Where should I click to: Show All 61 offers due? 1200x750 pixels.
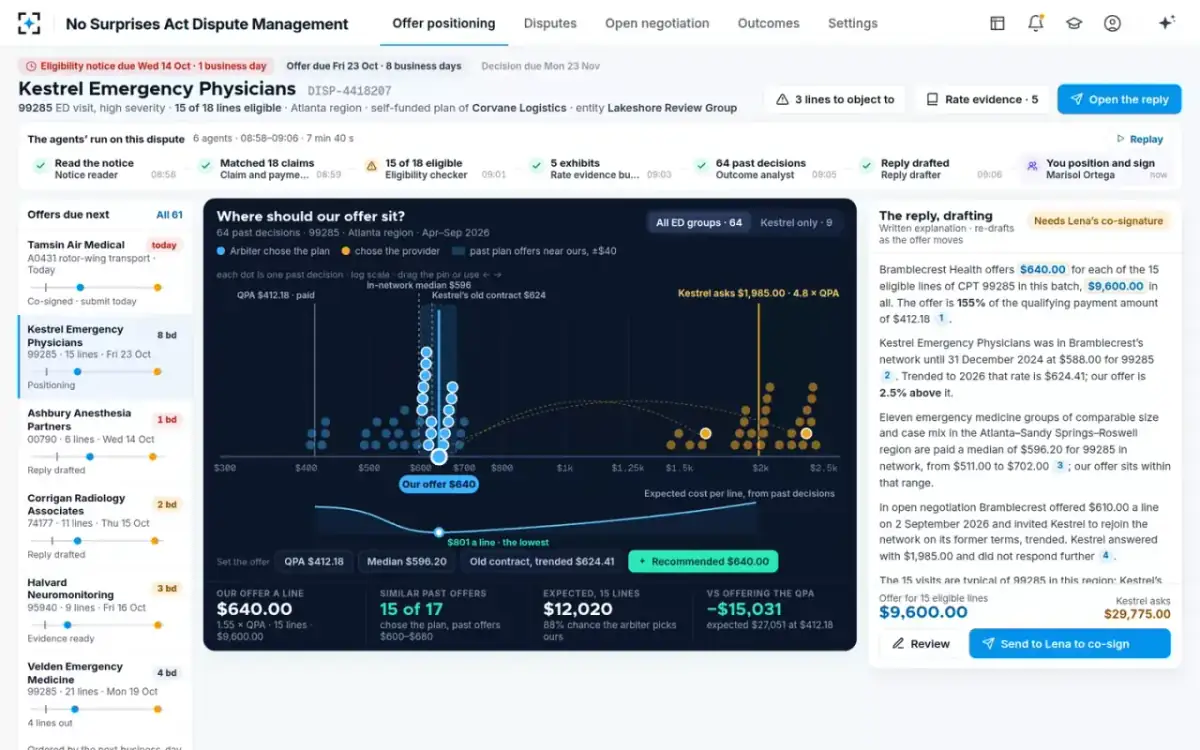tap(169, 215)
